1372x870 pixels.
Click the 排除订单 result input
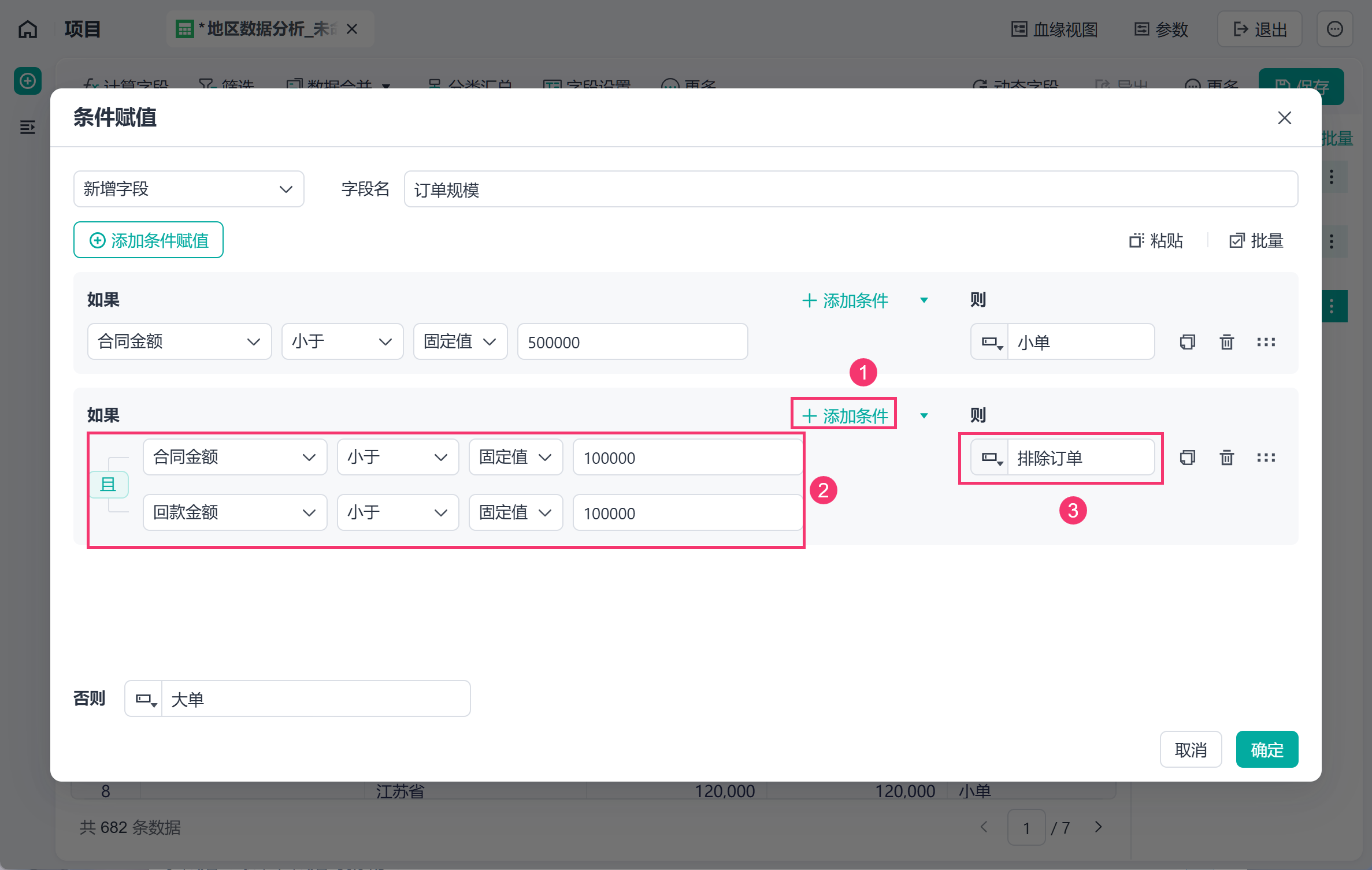coord(1081,458)
